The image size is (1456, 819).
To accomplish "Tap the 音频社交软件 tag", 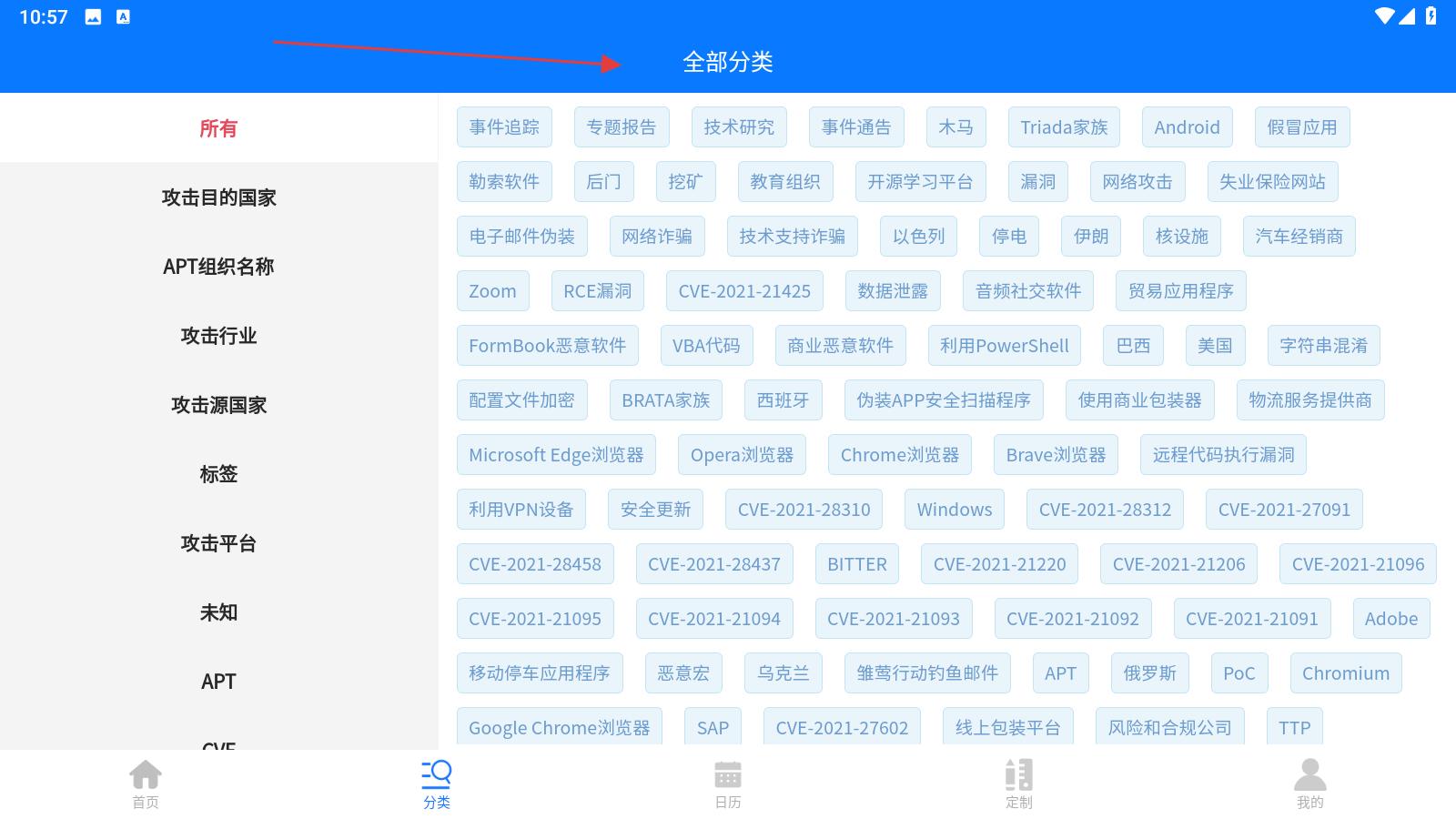I will (x=1028, y=291).
